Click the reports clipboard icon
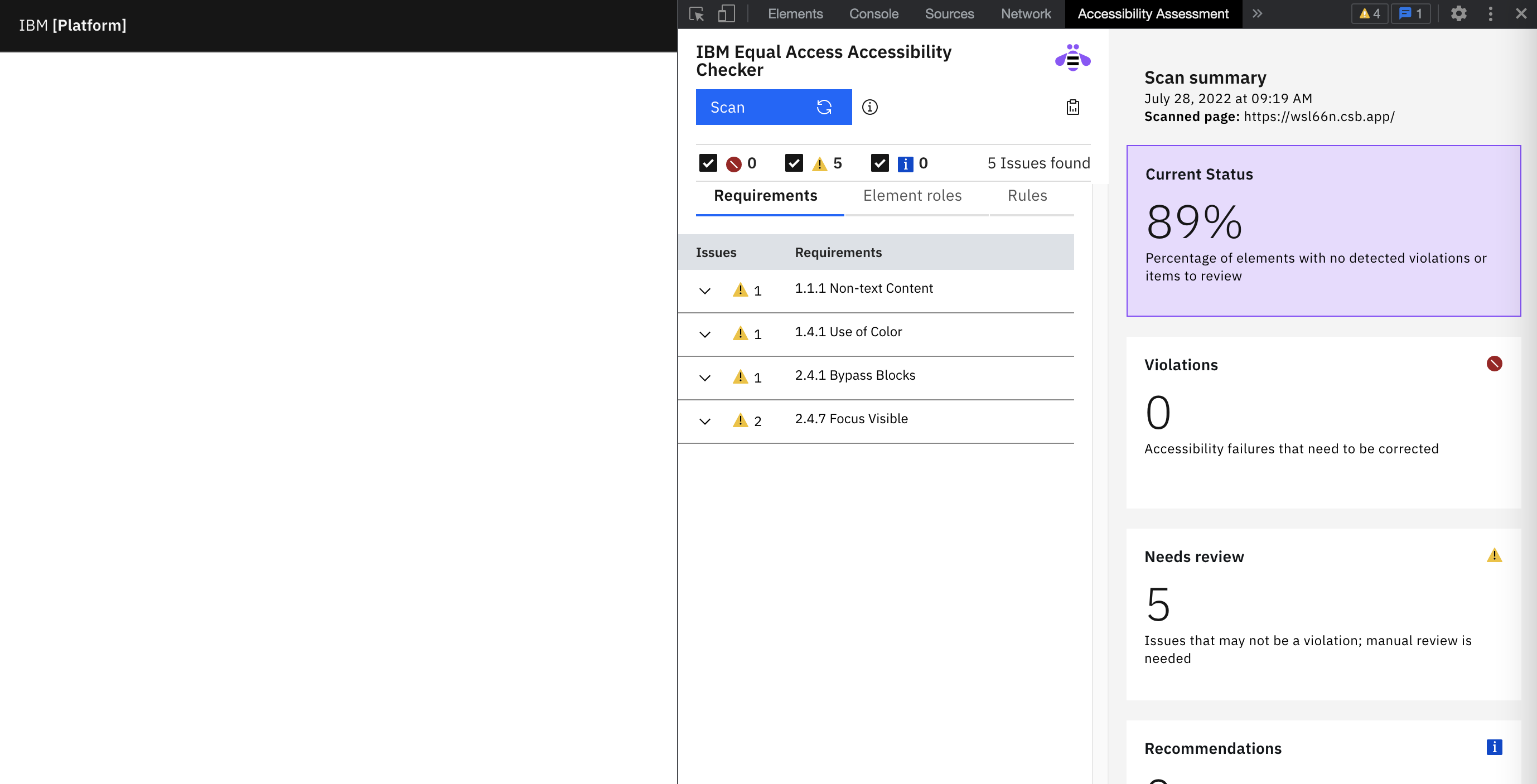Screen dimensions: 1537x784 point(1072,108)
